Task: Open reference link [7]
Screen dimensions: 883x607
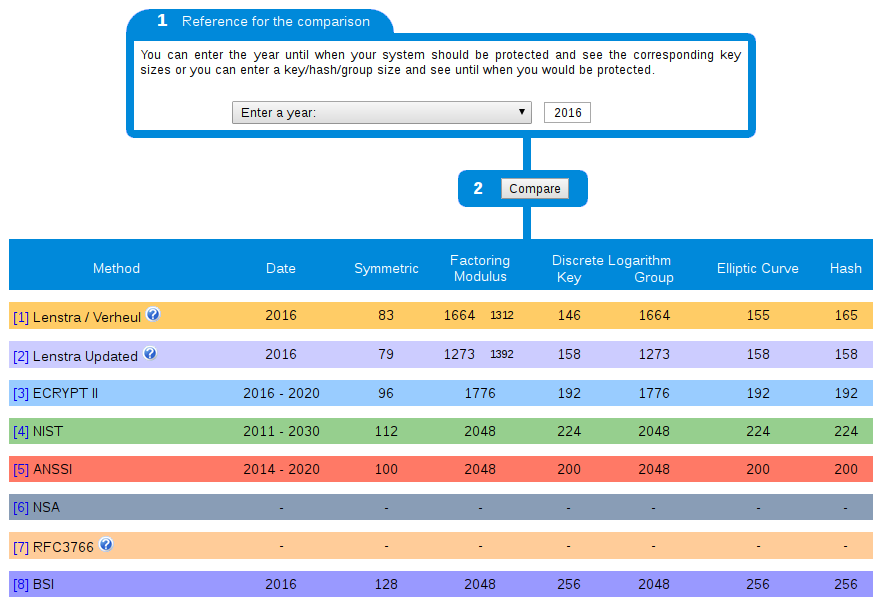Action: [x=21, y=547]
